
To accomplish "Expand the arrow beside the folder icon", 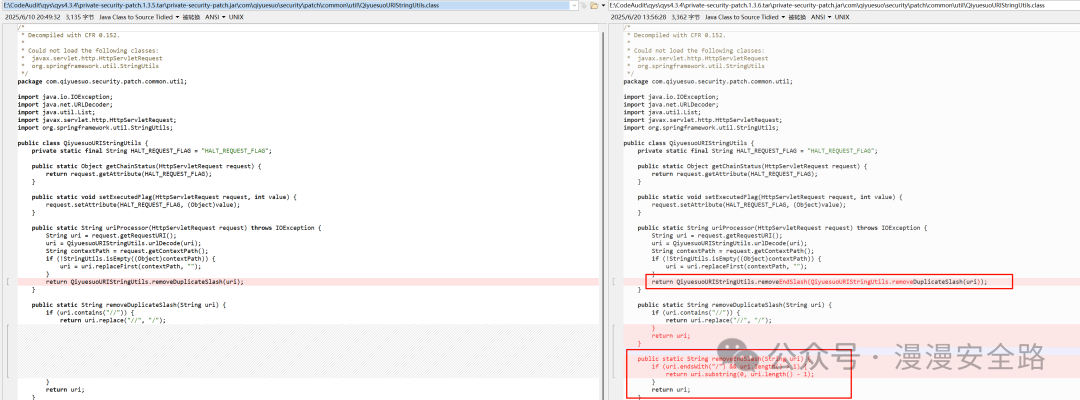I will tap(603, 6).
